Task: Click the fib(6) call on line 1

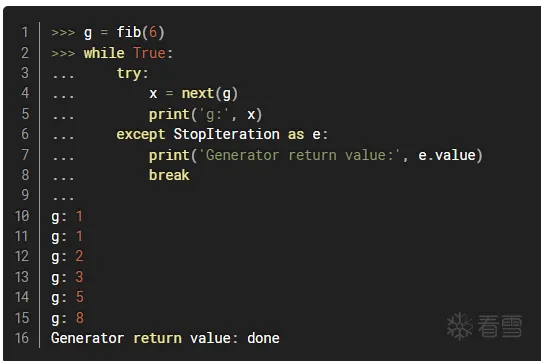Action: click(x=140, y=32)
